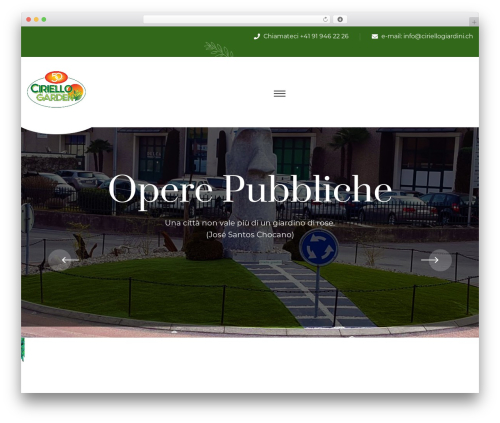Close the browser window with the red button

tap(29, 19)
